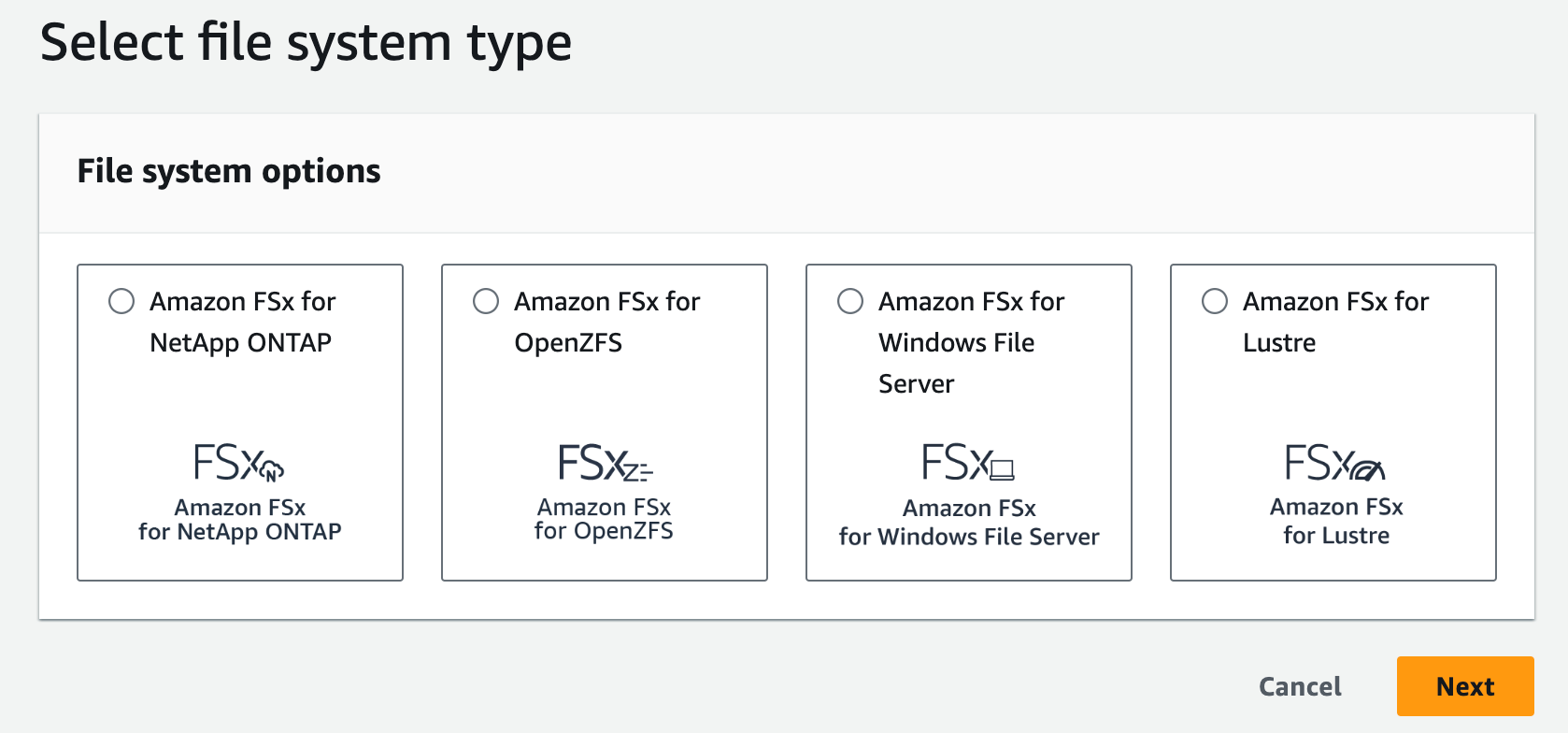Image resolution: width=1568 pixels, height=733 pixels.
Task: Click the Amazon FSx for Windows File Server logo icon
Action: coord(968,465)
